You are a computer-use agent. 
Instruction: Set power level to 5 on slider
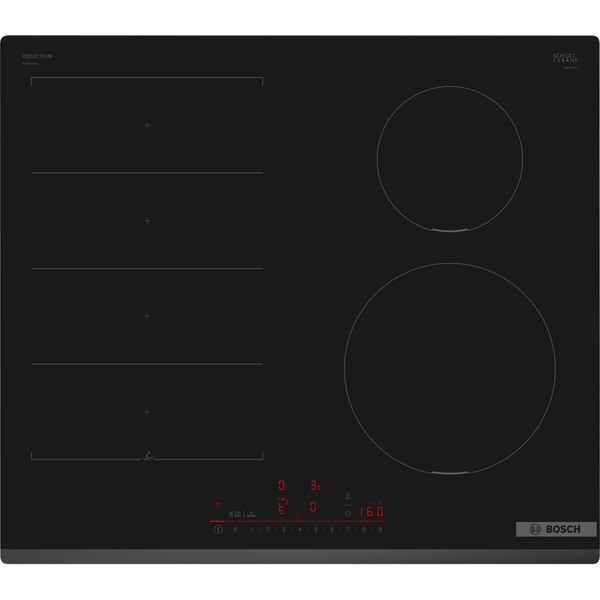(x=316, y=529)
